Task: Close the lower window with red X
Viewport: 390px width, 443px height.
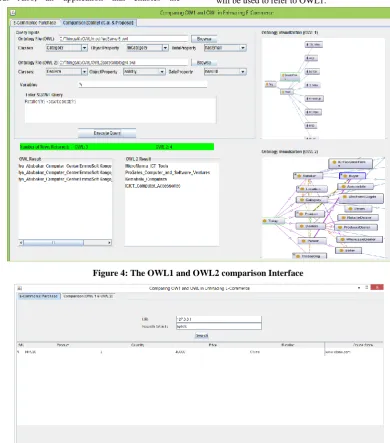Action: click(x=377, y=287)
